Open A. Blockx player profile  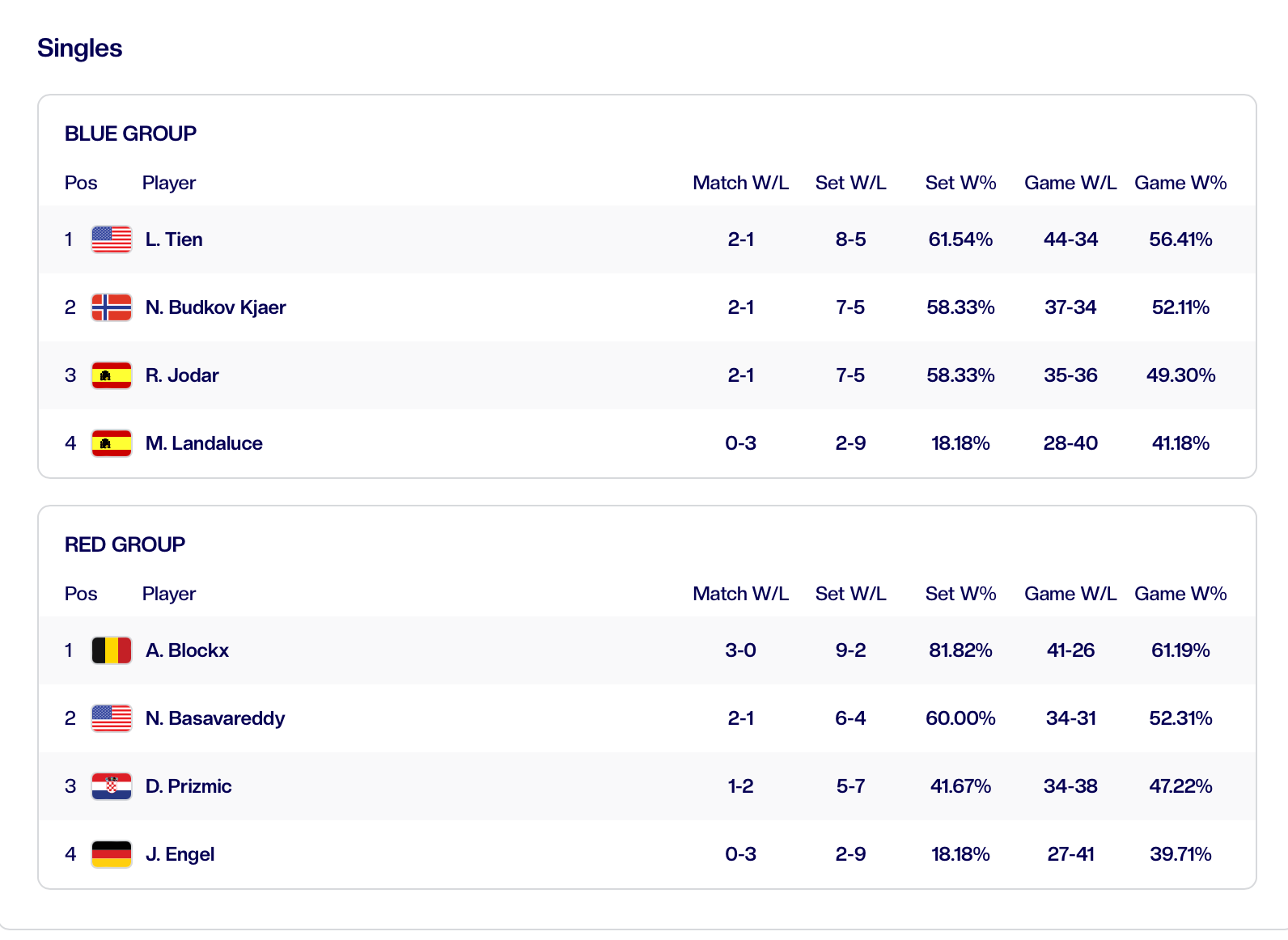[x=187, y=650]
